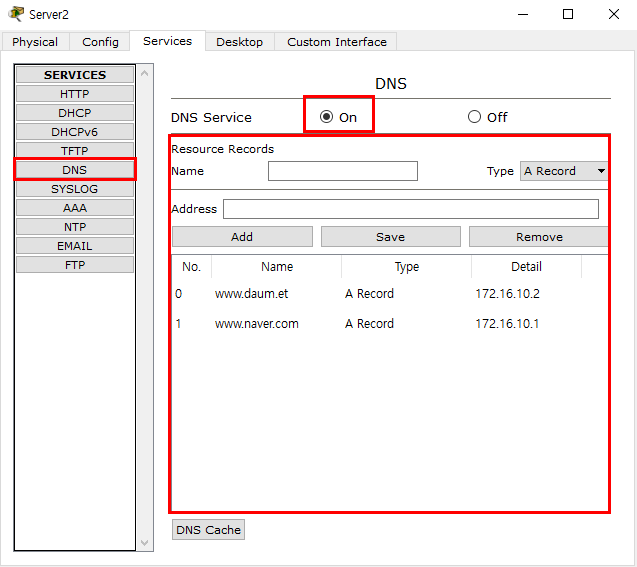The width and height of the screenshot is (637, 567).
Task: Click the Add record button
Action: 242,237
